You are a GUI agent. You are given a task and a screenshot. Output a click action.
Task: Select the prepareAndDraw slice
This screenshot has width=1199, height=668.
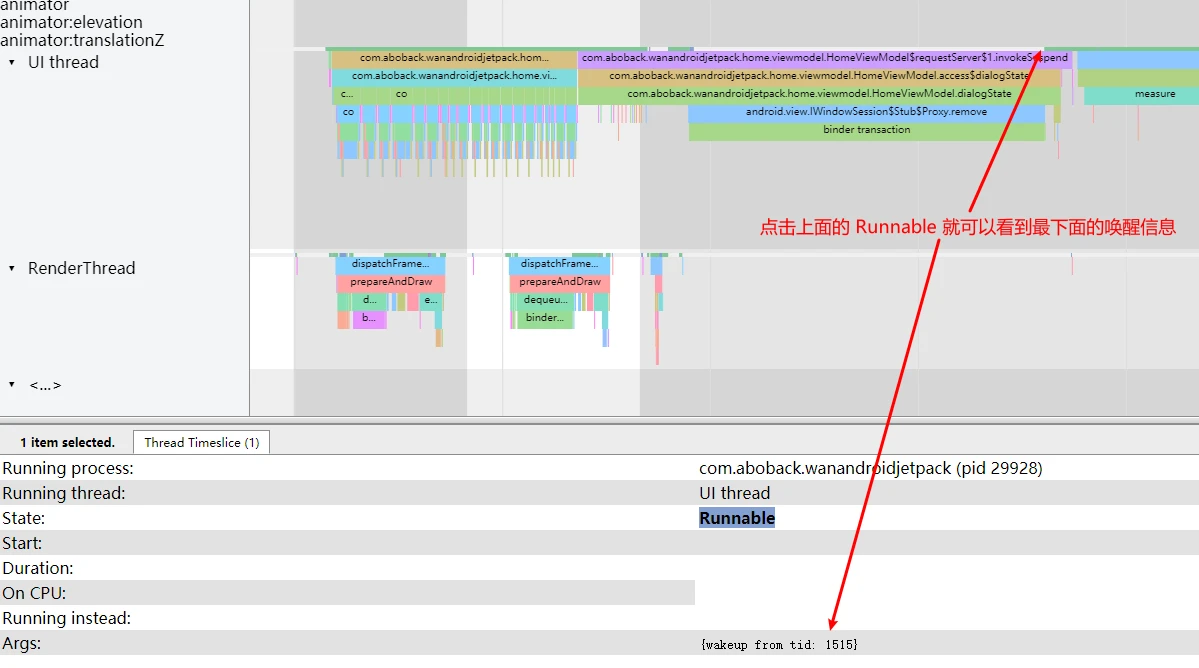click(390, 281)
